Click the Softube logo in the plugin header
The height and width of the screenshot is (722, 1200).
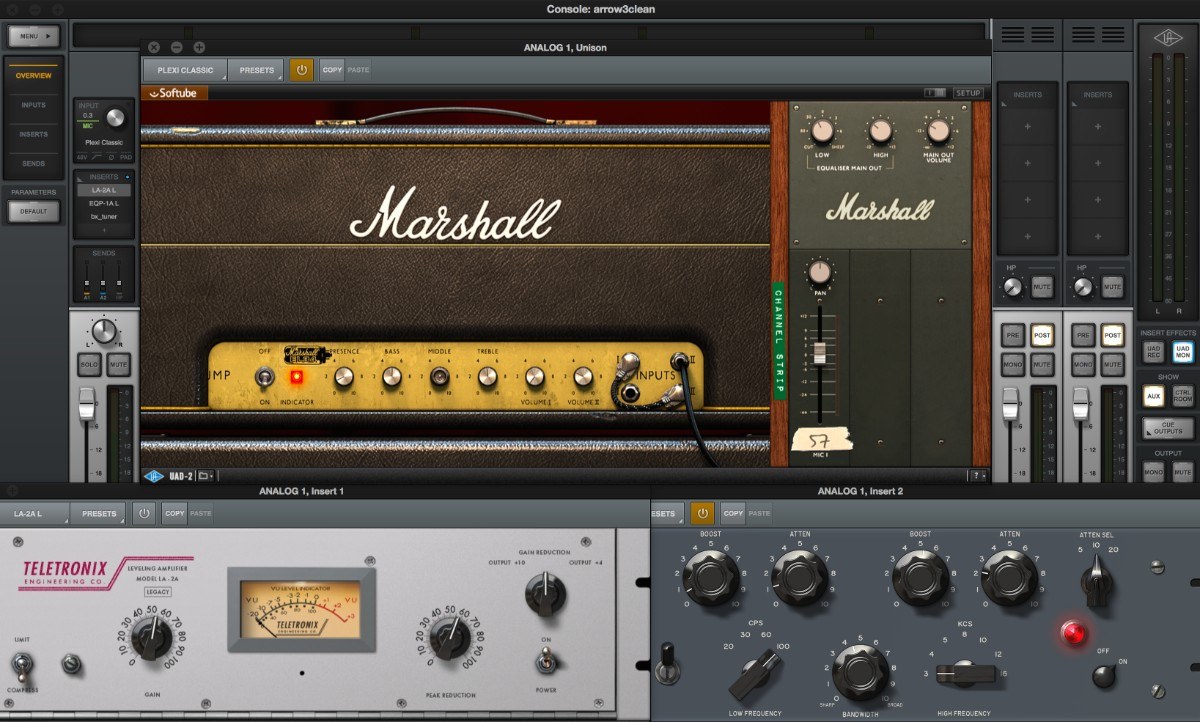tap(174, 93)
